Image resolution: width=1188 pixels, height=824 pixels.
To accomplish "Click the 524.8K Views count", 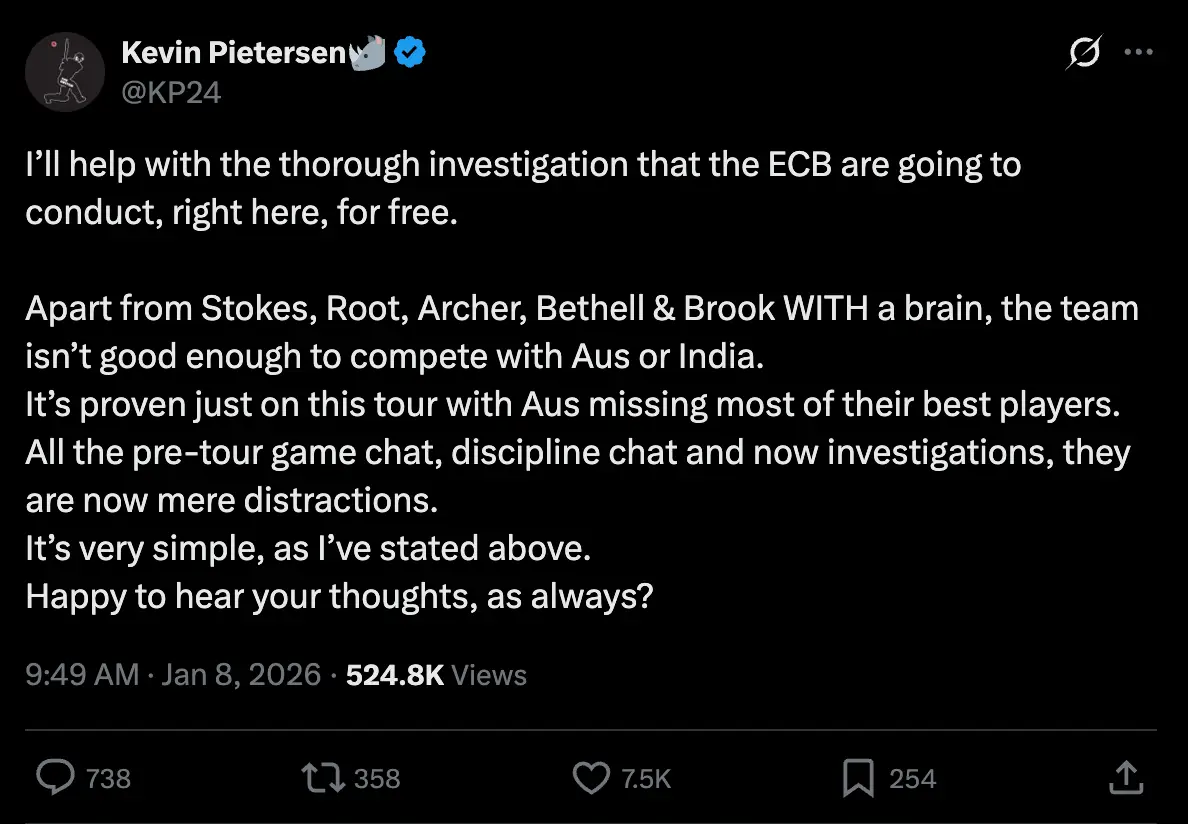I will tap(435, 675).
